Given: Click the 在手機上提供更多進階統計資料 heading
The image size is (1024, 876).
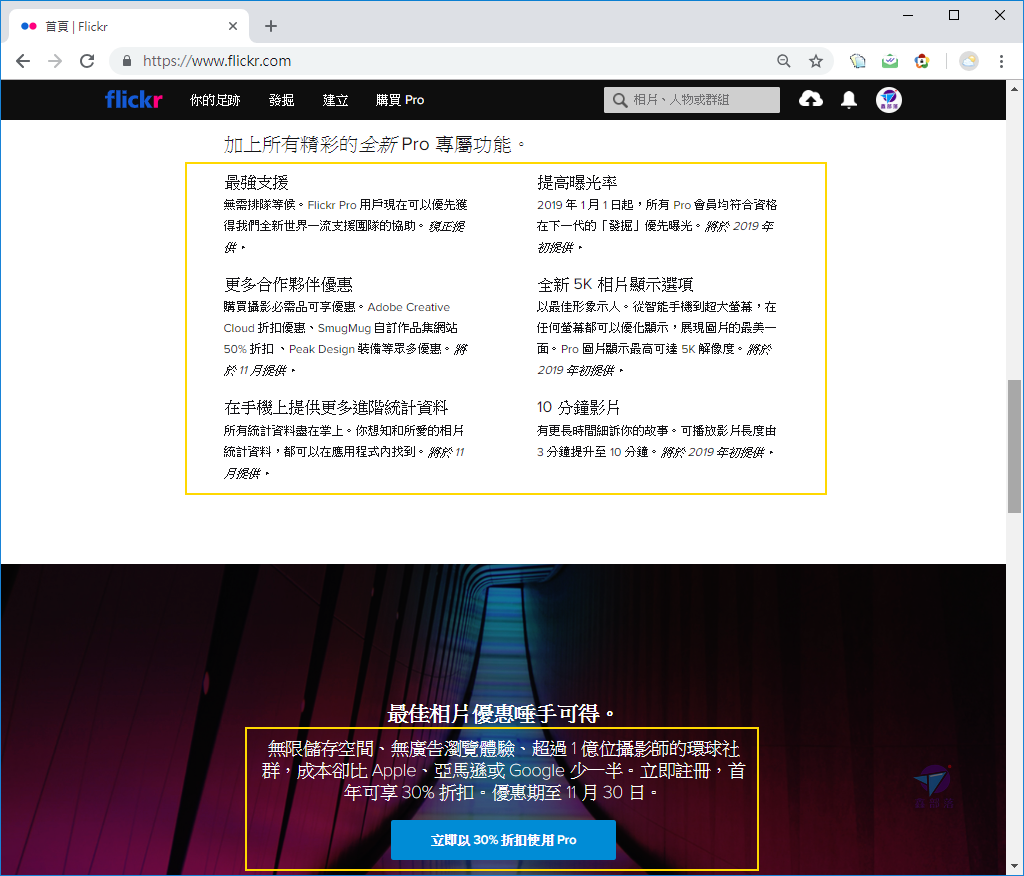Looking at the screenshot, I should [x=336, y=408].
